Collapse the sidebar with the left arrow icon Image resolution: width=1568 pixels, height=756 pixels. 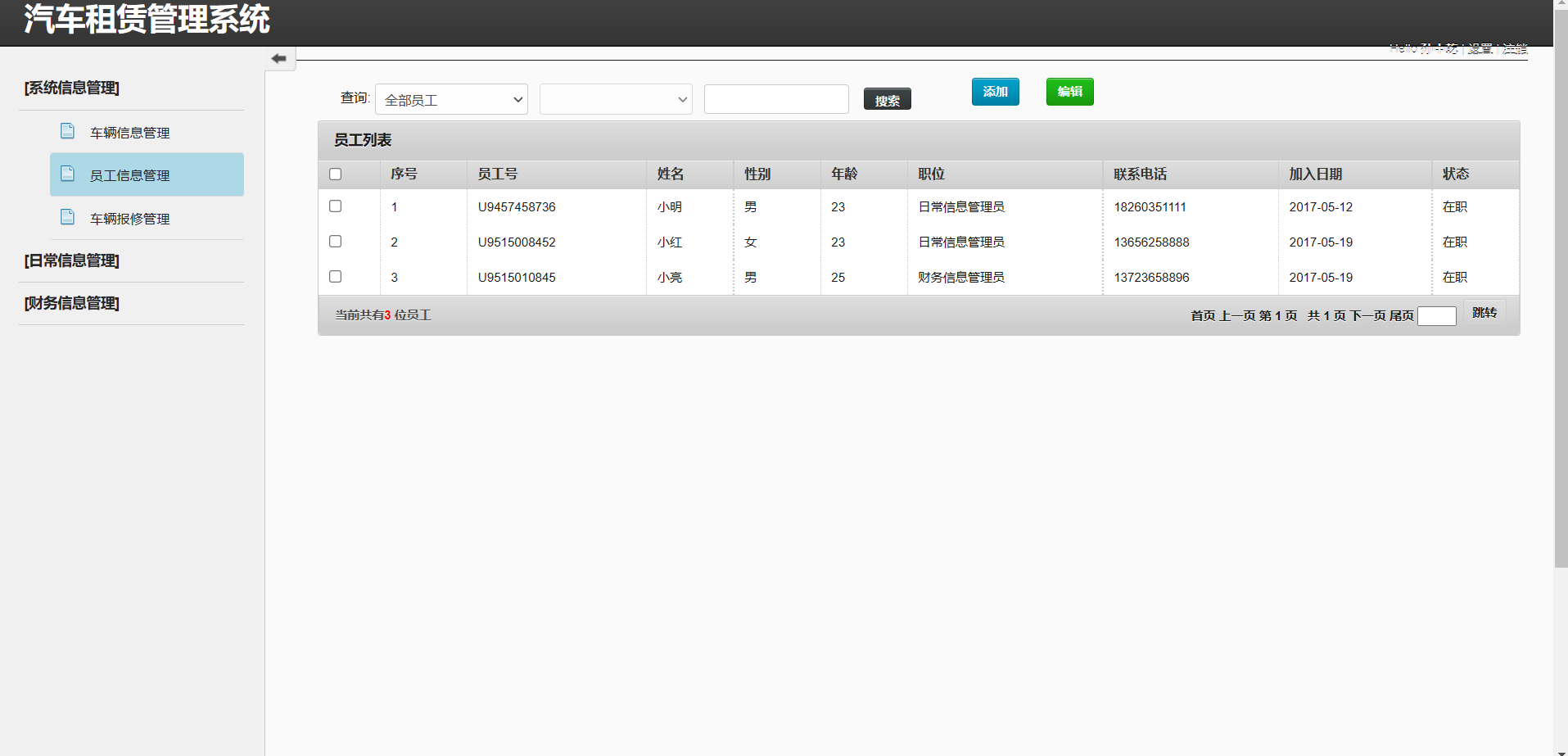279,59
